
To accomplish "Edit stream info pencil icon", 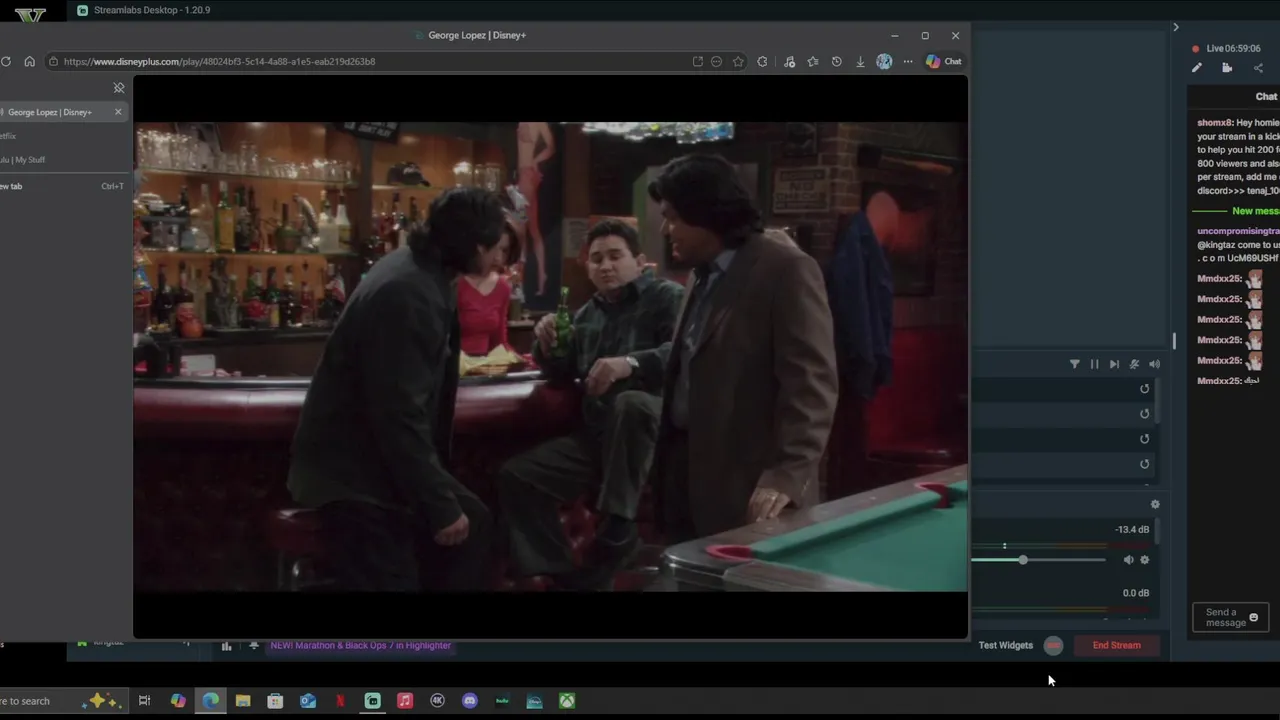I will click(x=1197, y=68).
